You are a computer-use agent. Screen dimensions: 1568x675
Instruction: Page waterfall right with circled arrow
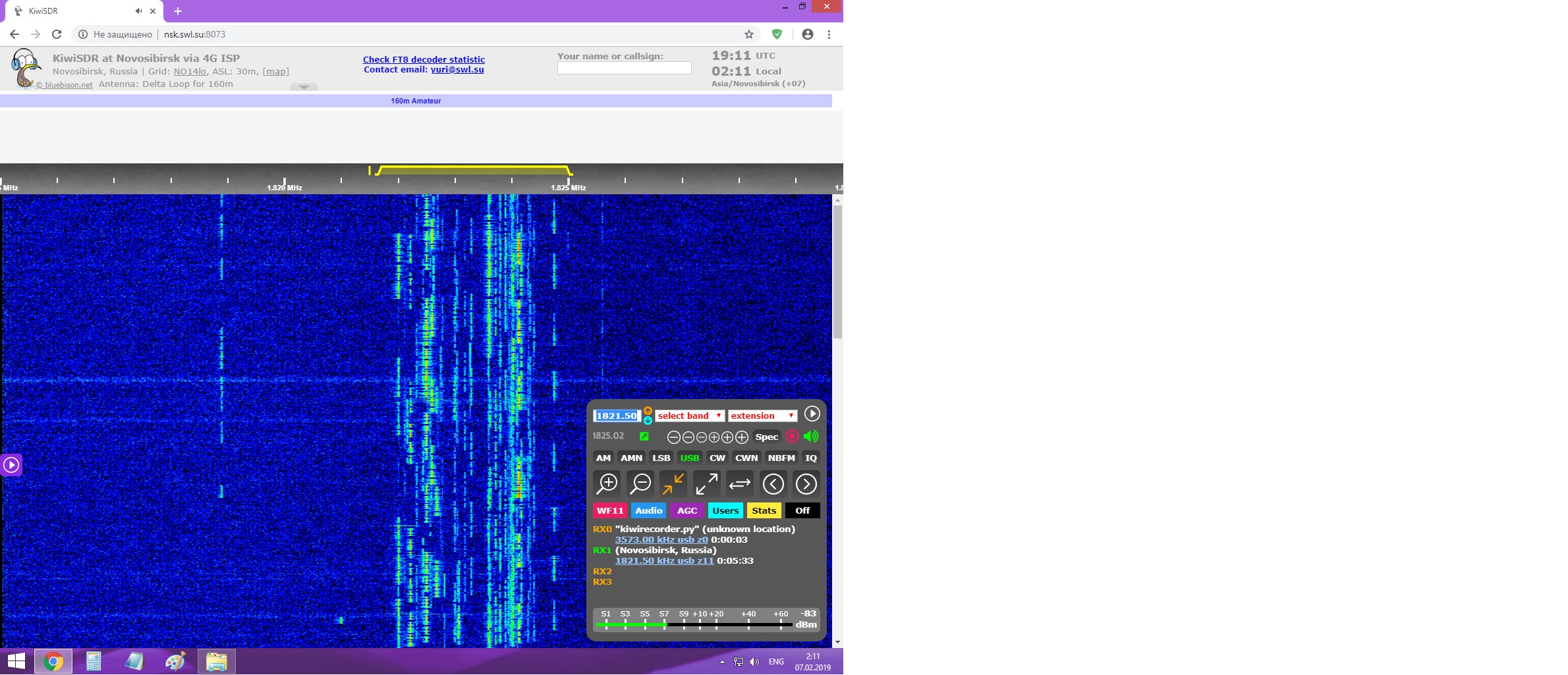point(806,484)
